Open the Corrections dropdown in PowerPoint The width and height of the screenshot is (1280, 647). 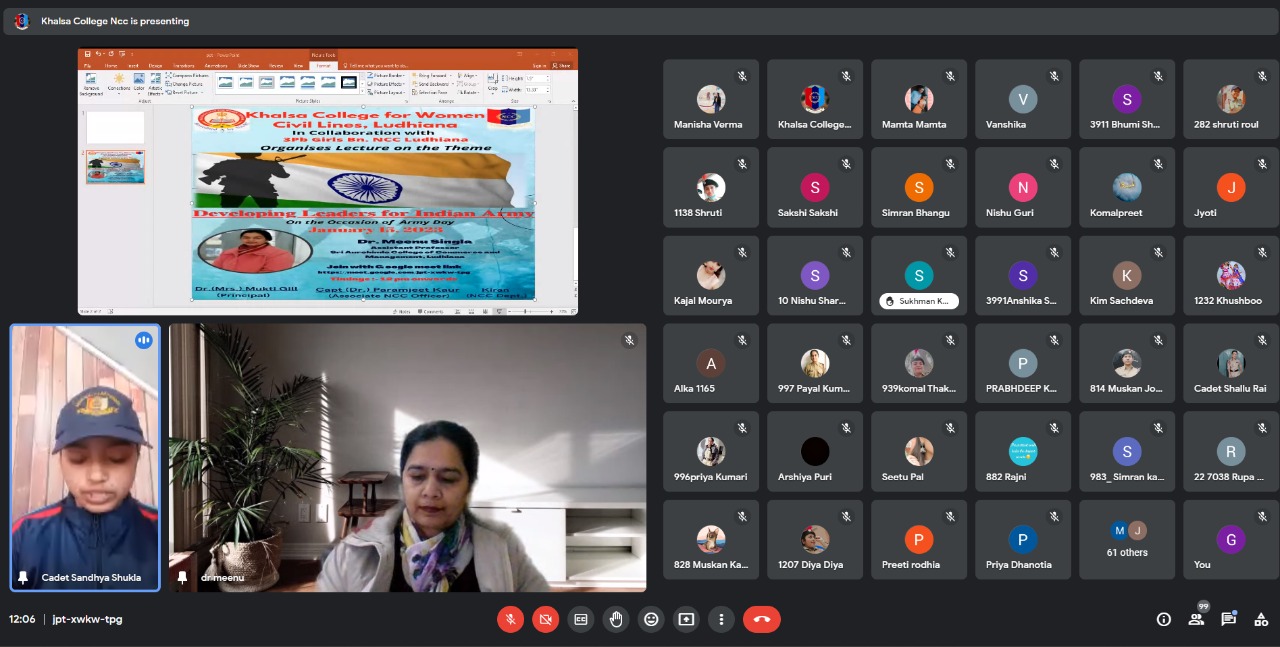pyautogui.click(x=119, y=84)
